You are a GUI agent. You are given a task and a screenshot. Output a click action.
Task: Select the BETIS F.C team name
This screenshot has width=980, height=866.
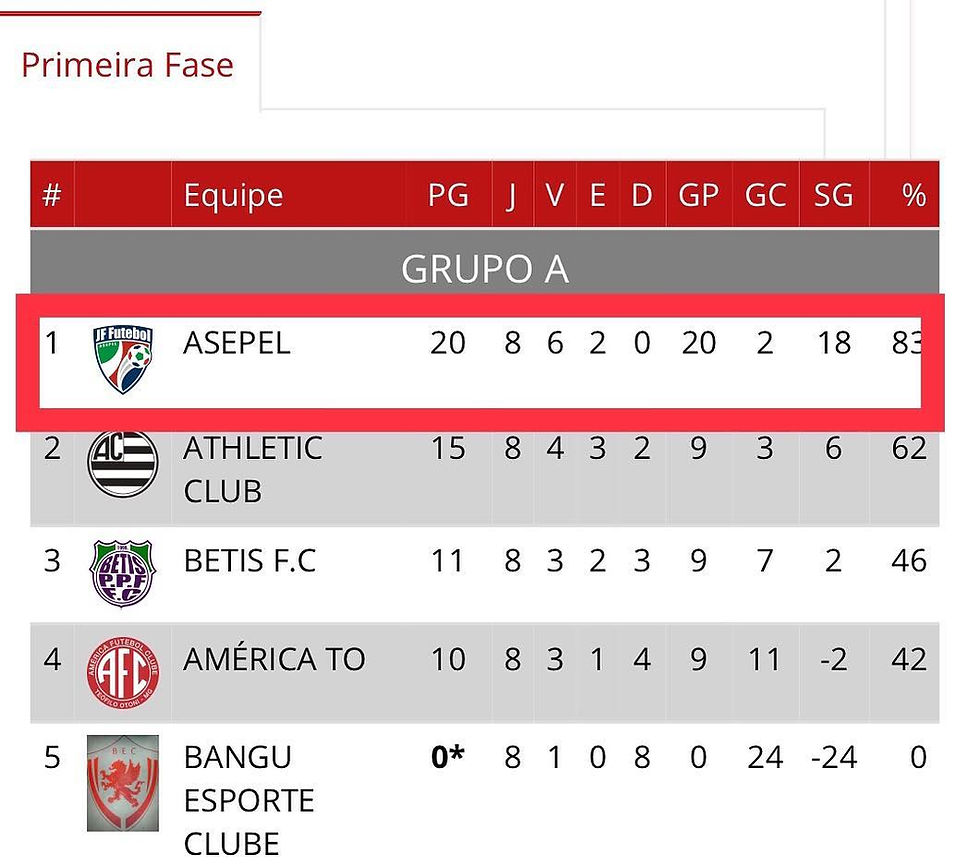249,560
